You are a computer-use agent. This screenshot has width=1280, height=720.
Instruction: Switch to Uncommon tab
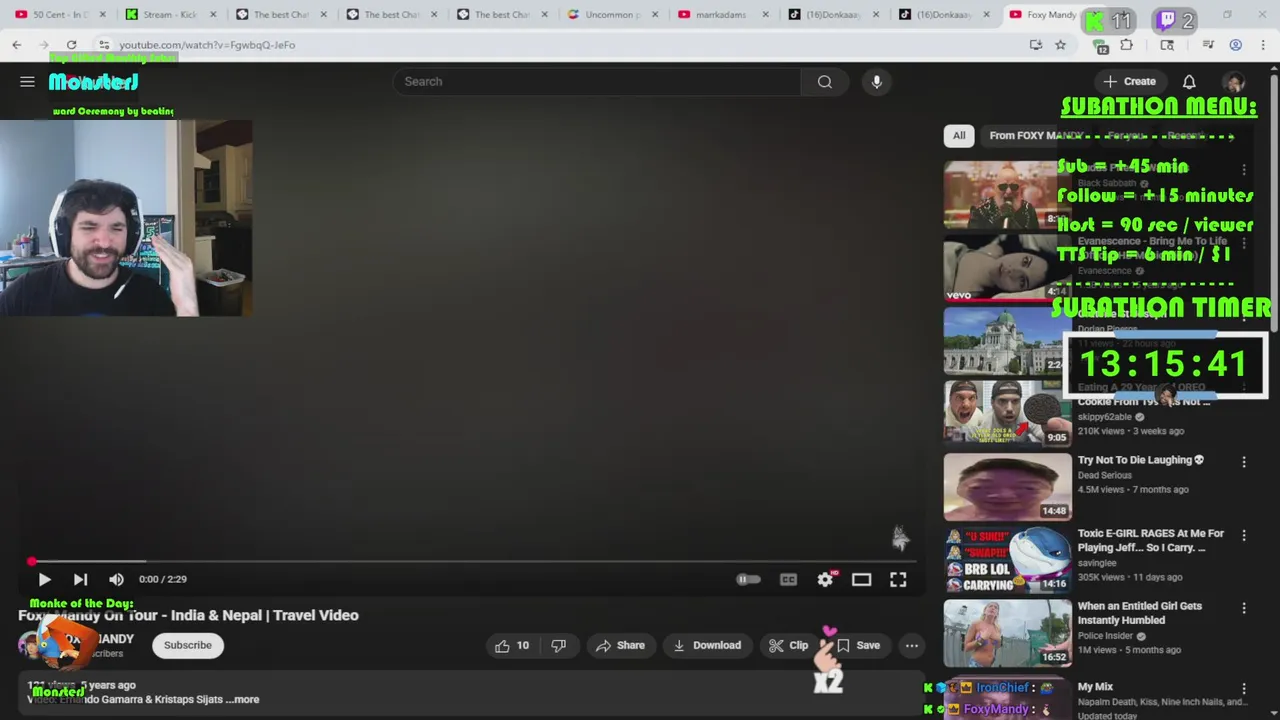tap(612, 15)
